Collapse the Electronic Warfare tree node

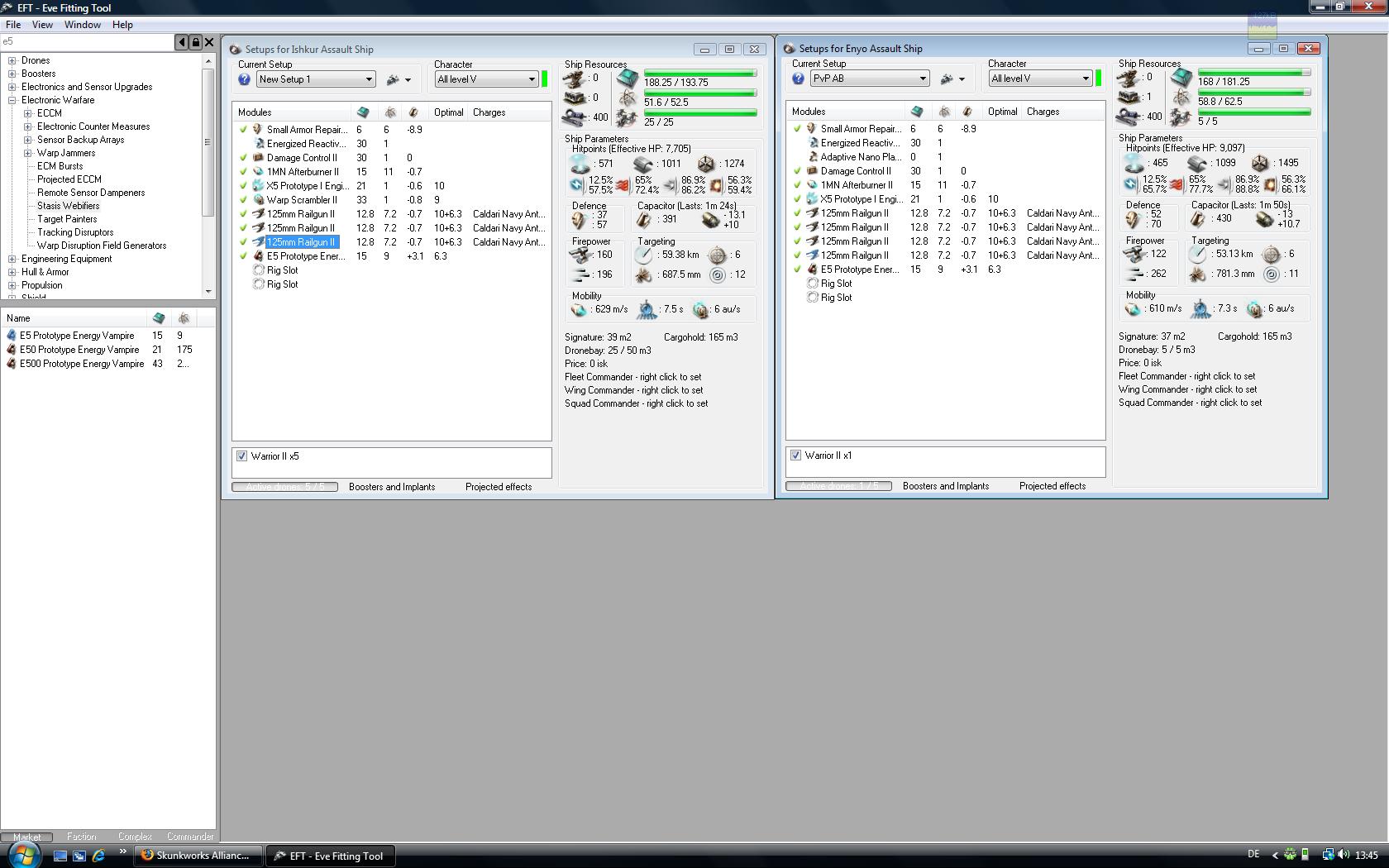pyautogui.click(x=12, y=100)
